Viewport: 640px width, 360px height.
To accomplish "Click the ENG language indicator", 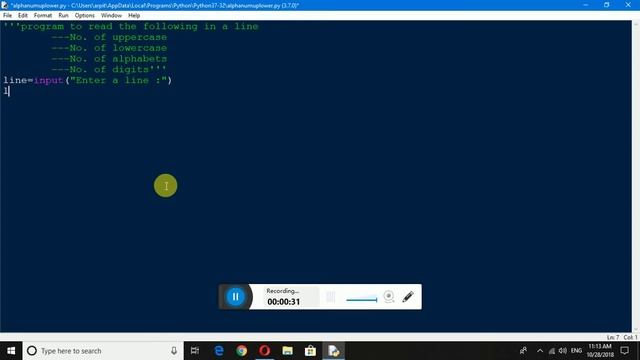I will coord(576,351).
